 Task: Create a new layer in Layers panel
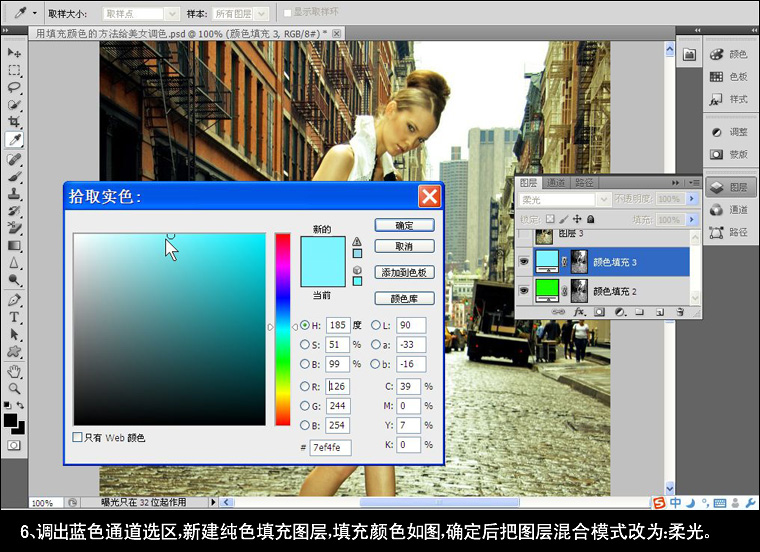660,312
